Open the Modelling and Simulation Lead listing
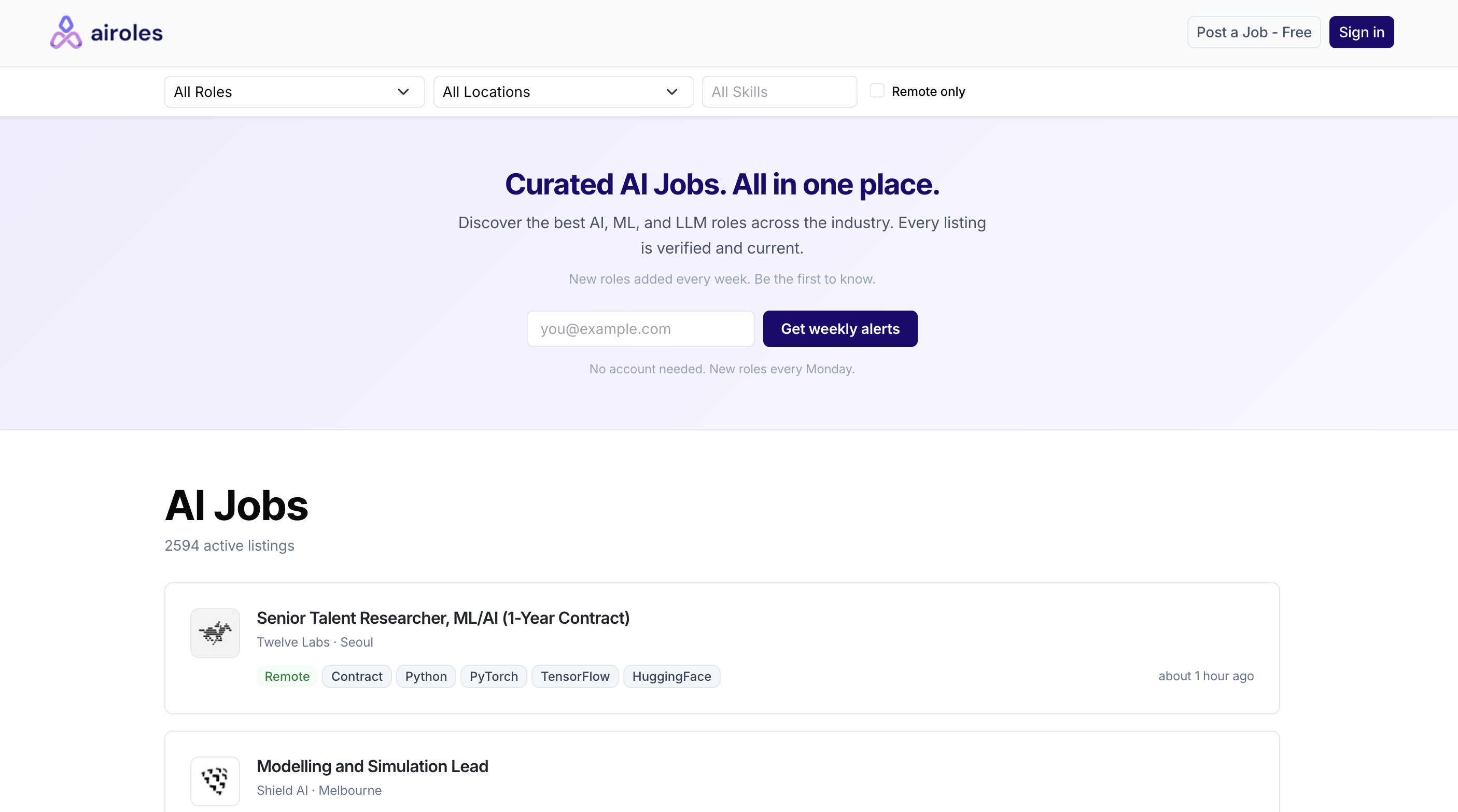 (x=372, y=766)
